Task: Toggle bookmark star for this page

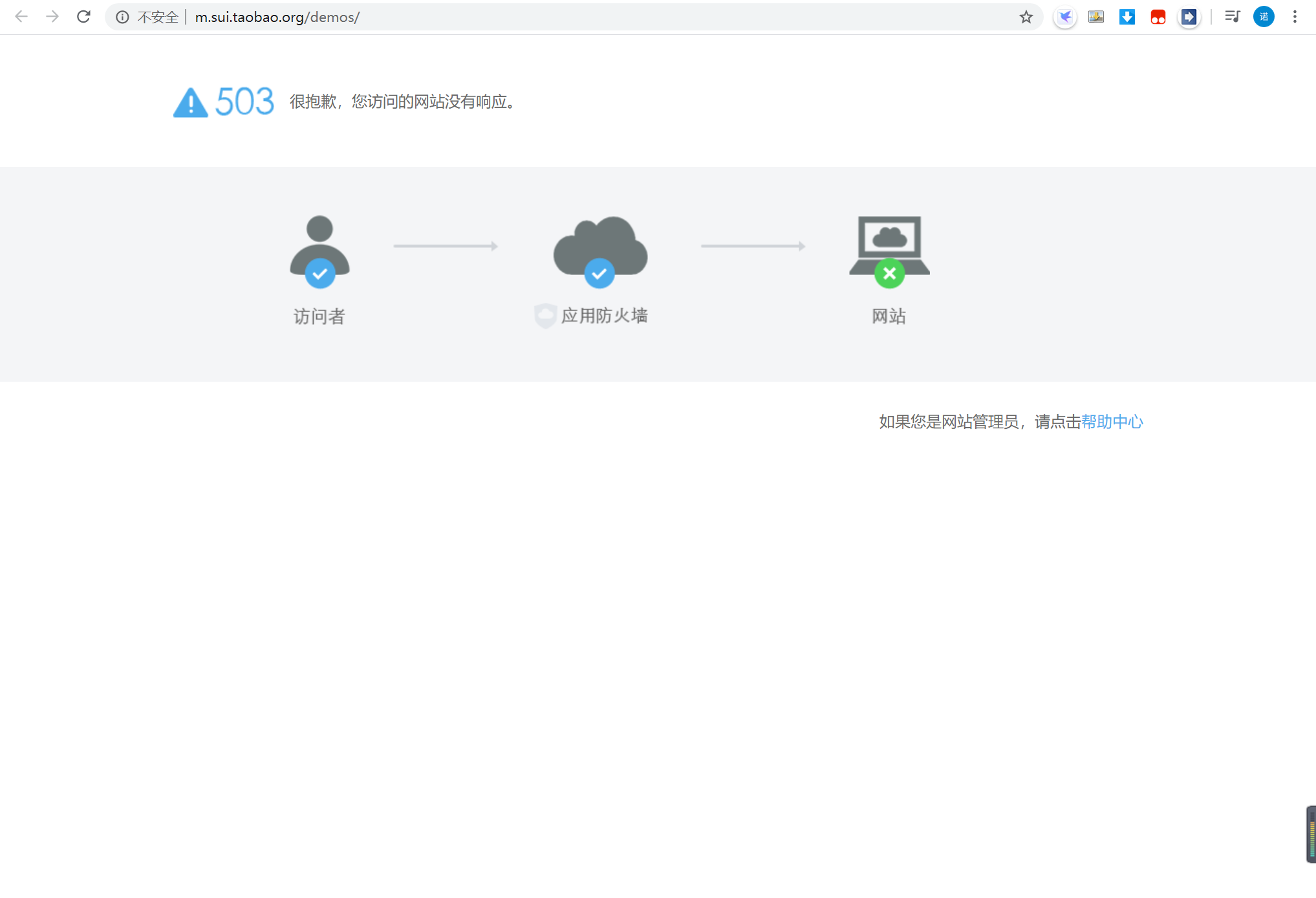Action: (1026, 17)
